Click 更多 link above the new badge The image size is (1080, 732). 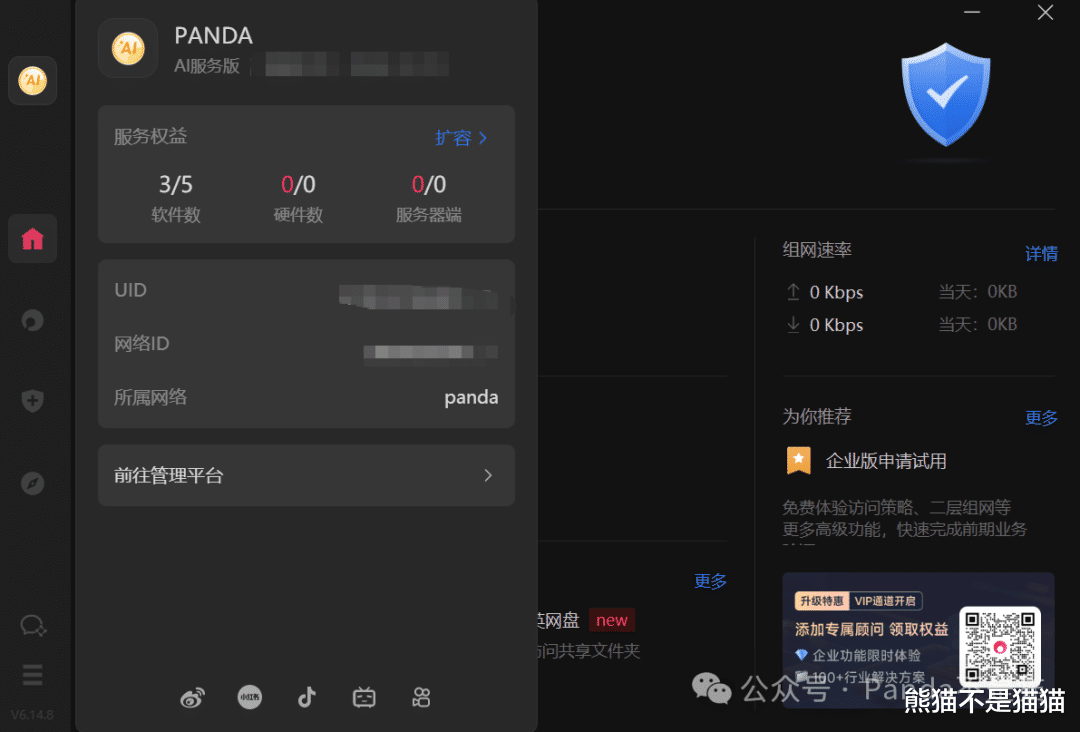(710, 581)
